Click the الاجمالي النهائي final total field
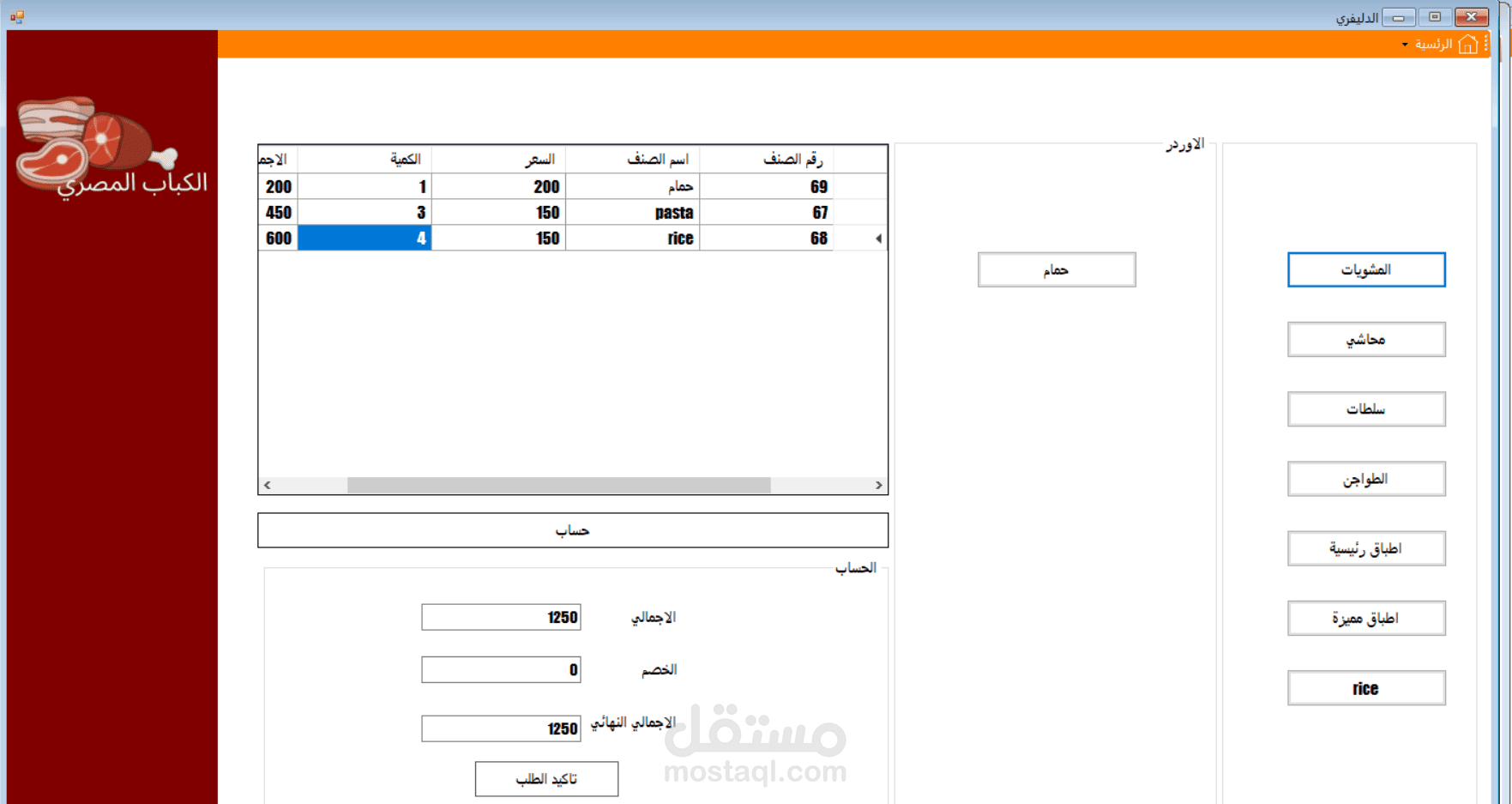This screenshot has width=1512, height=804. [x=501, y=728]
